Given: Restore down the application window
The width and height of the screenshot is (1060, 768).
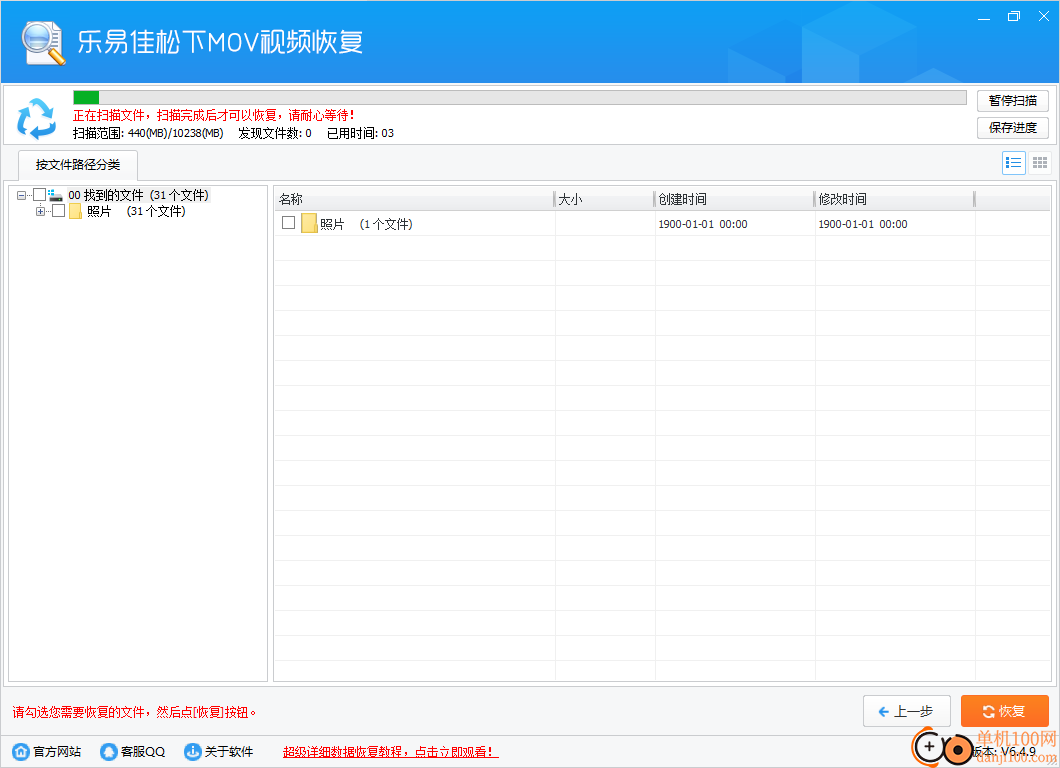Looking at the screenshot, I should pos(1013,17).
